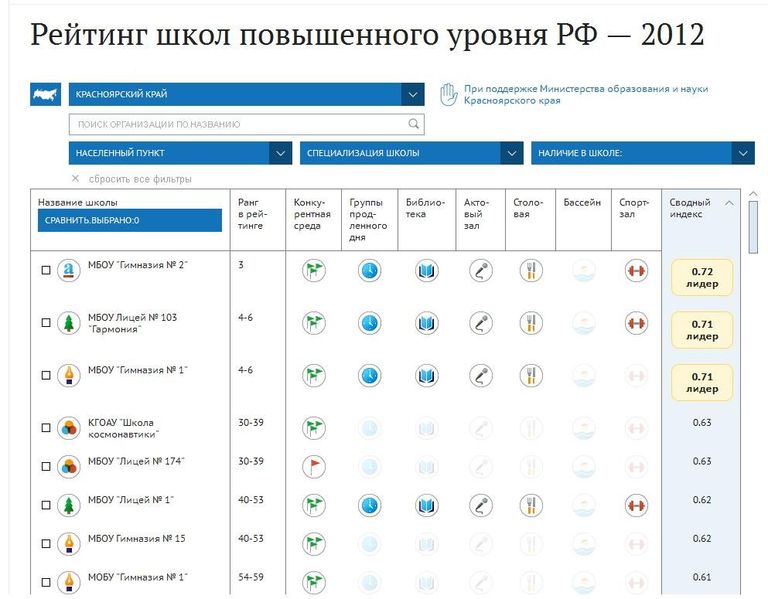Screen dimensions: 768x599
Task: Open the Специализация школы dropdown
Action: [x=411, y=153]
